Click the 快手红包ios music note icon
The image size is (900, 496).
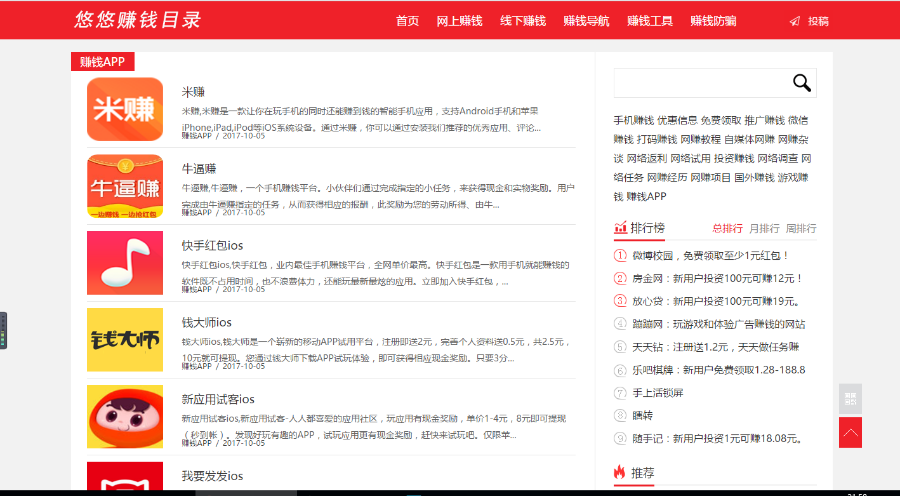[125, 263]
